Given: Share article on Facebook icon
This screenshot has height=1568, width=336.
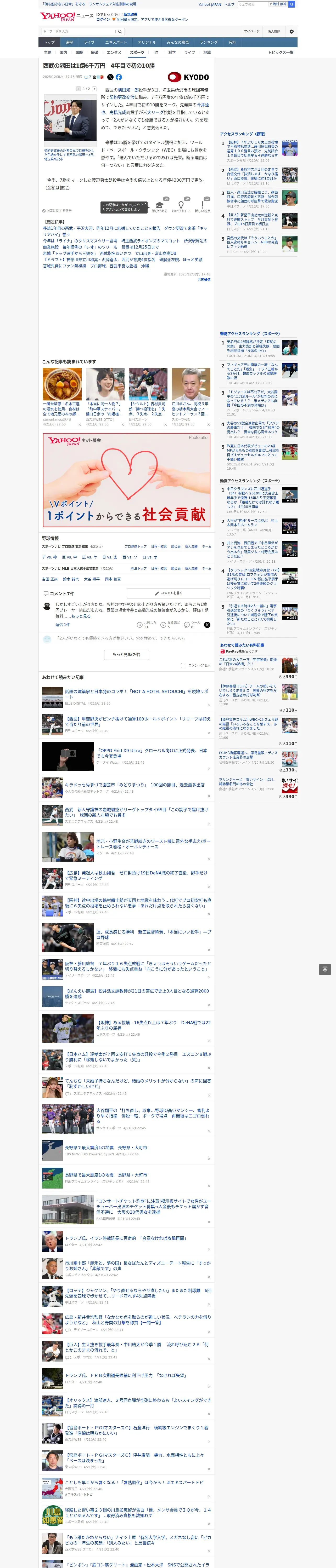Looking at the screenshot, I should coord(119,77).
